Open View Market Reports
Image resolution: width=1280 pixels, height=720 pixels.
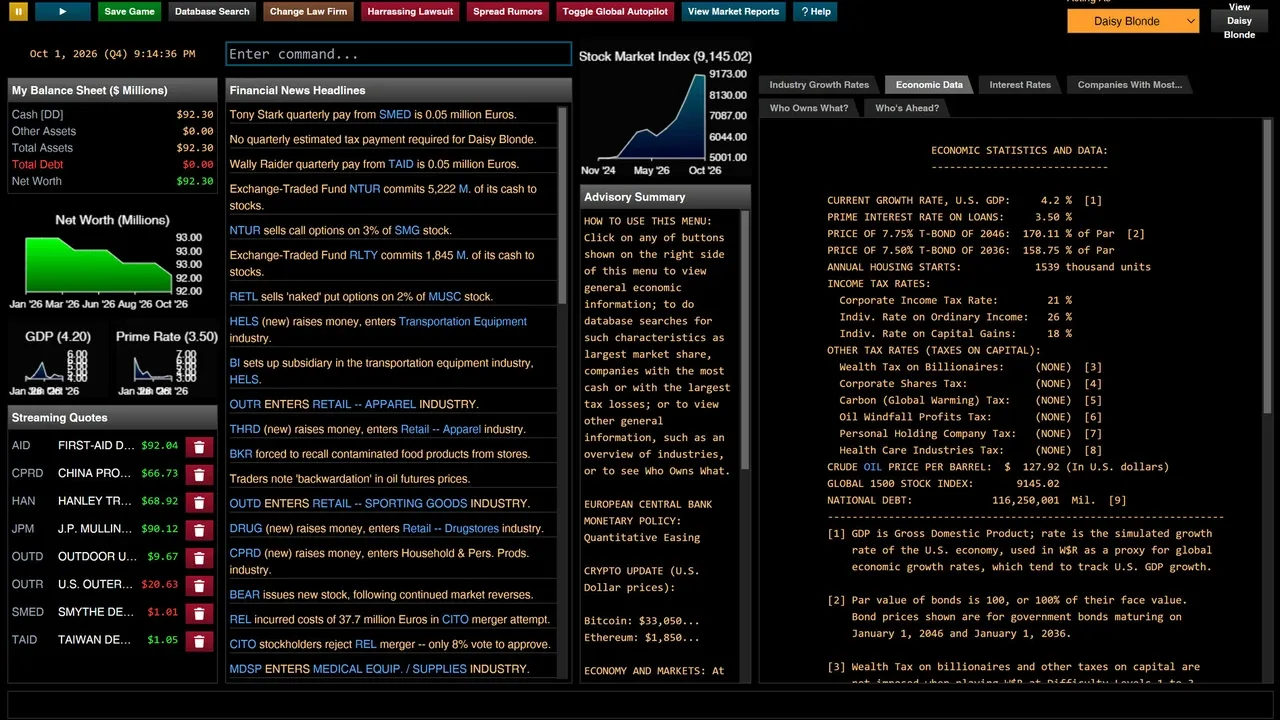[x=733, y=12]
